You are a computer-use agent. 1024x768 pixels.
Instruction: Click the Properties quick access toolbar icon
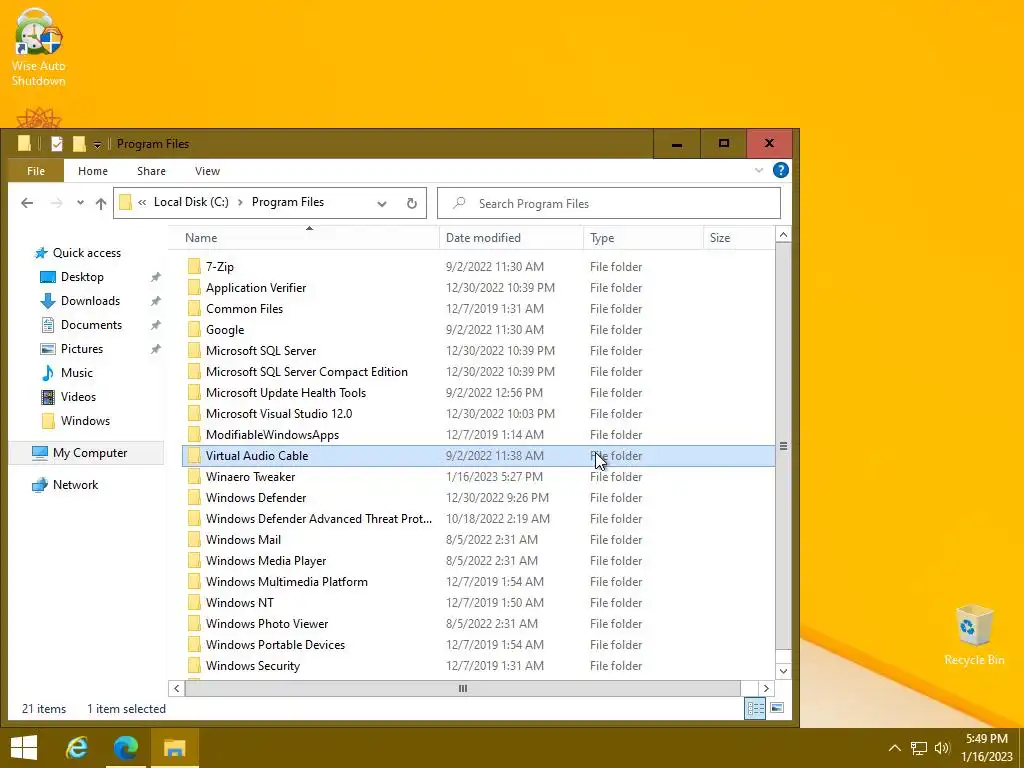pos(57,144)
